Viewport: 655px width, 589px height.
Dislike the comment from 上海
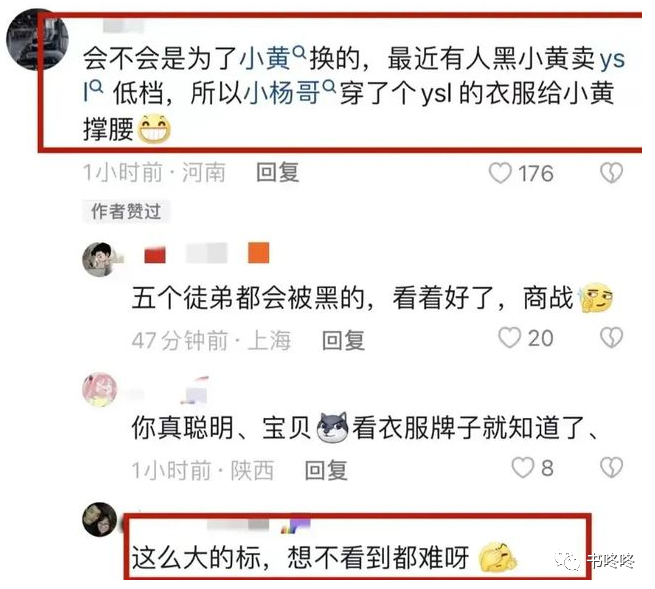click(612, 338)
